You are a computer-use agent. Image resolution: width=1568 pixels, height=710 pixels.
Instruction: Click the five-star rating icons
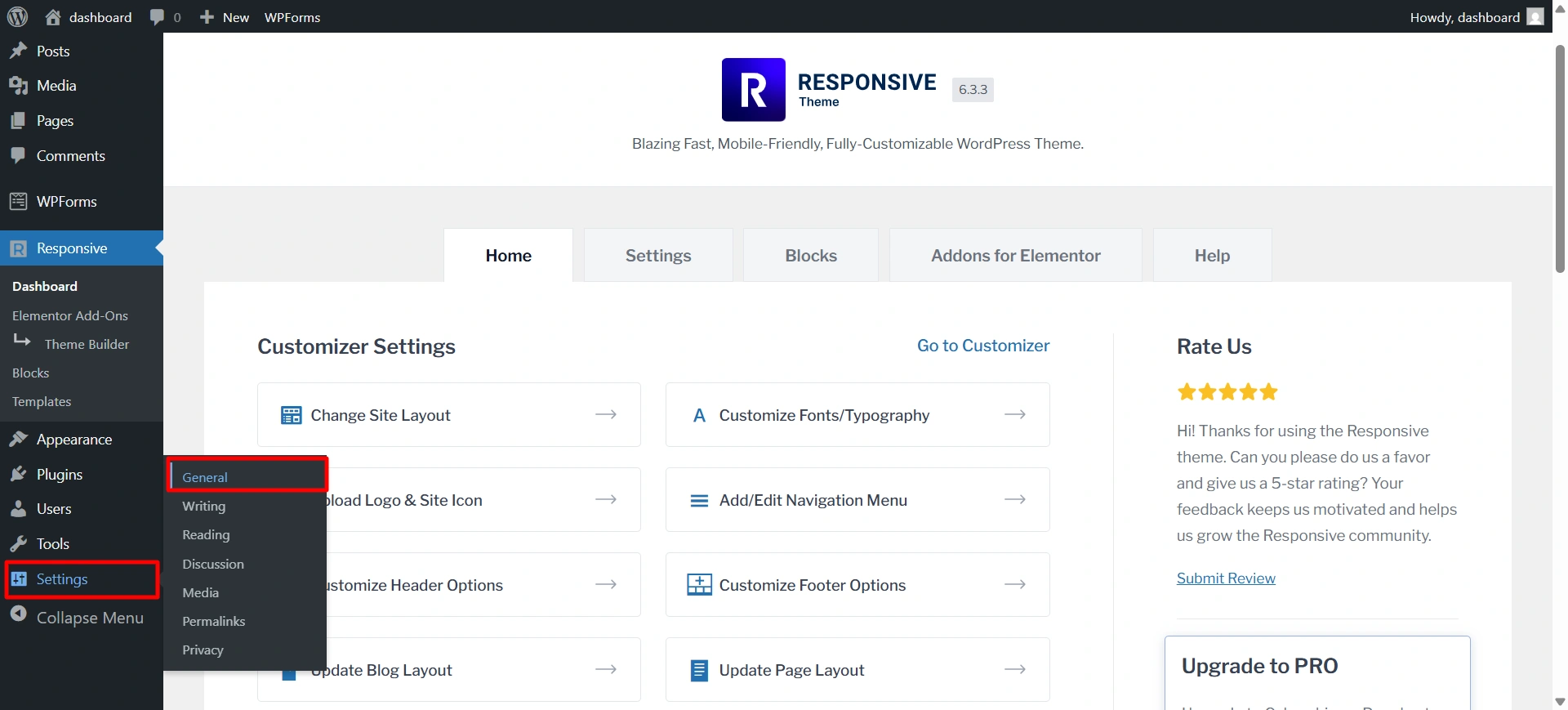(x=1227, y=392)
